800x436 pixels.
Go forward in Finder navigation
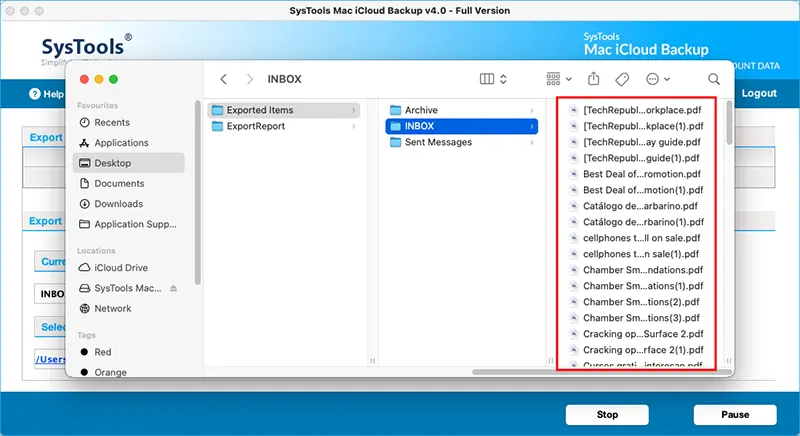[249, 79]
